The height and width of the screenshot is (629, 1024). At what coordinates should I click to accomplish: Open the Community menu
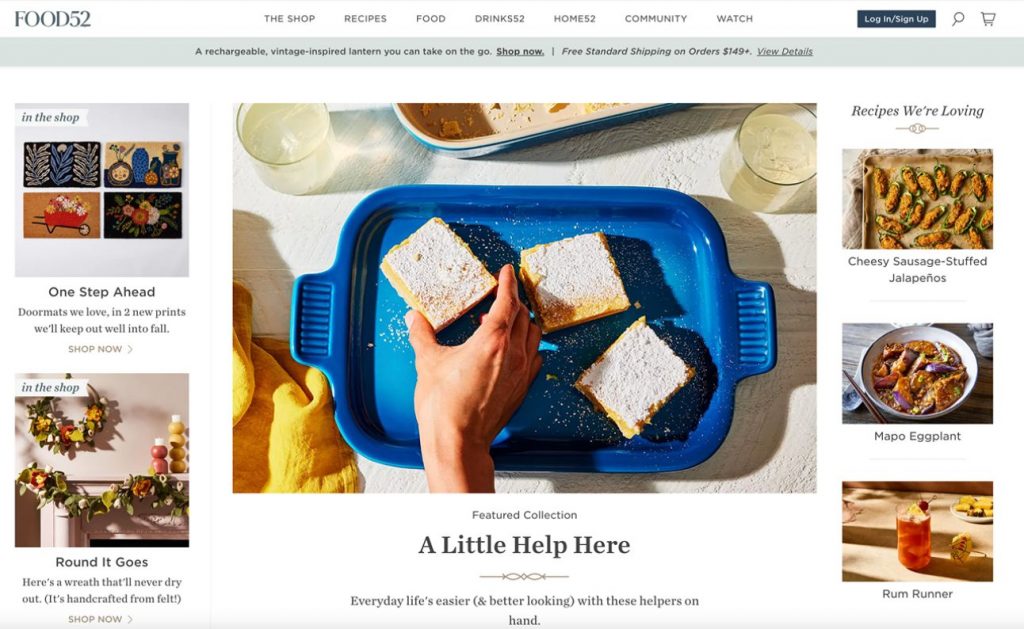(x=656, y=19)
